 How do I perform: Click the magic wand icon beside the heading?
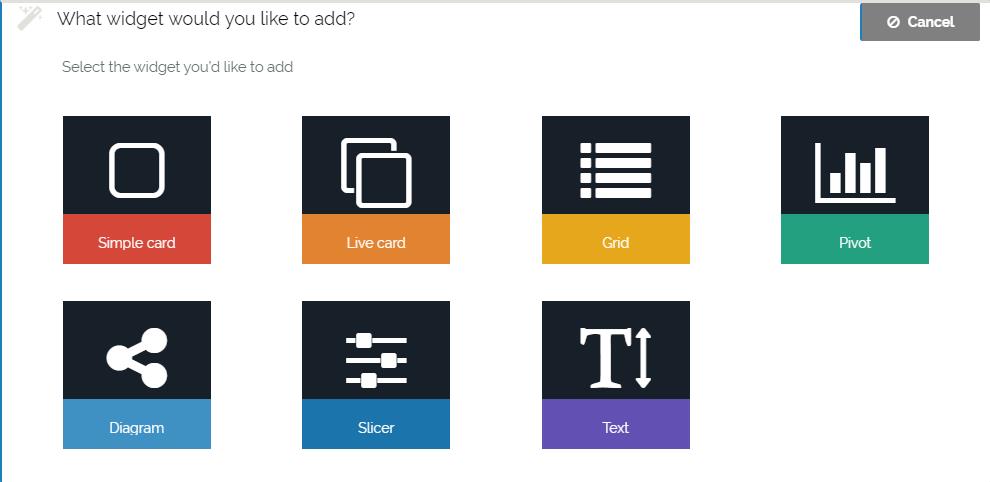30,18
